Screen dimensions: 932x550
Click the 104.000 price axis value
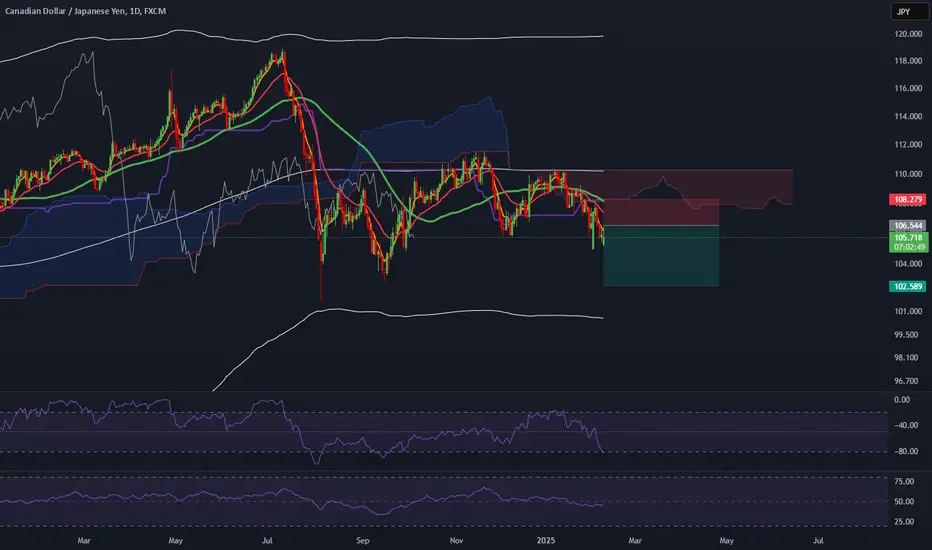tap(908, 264)
